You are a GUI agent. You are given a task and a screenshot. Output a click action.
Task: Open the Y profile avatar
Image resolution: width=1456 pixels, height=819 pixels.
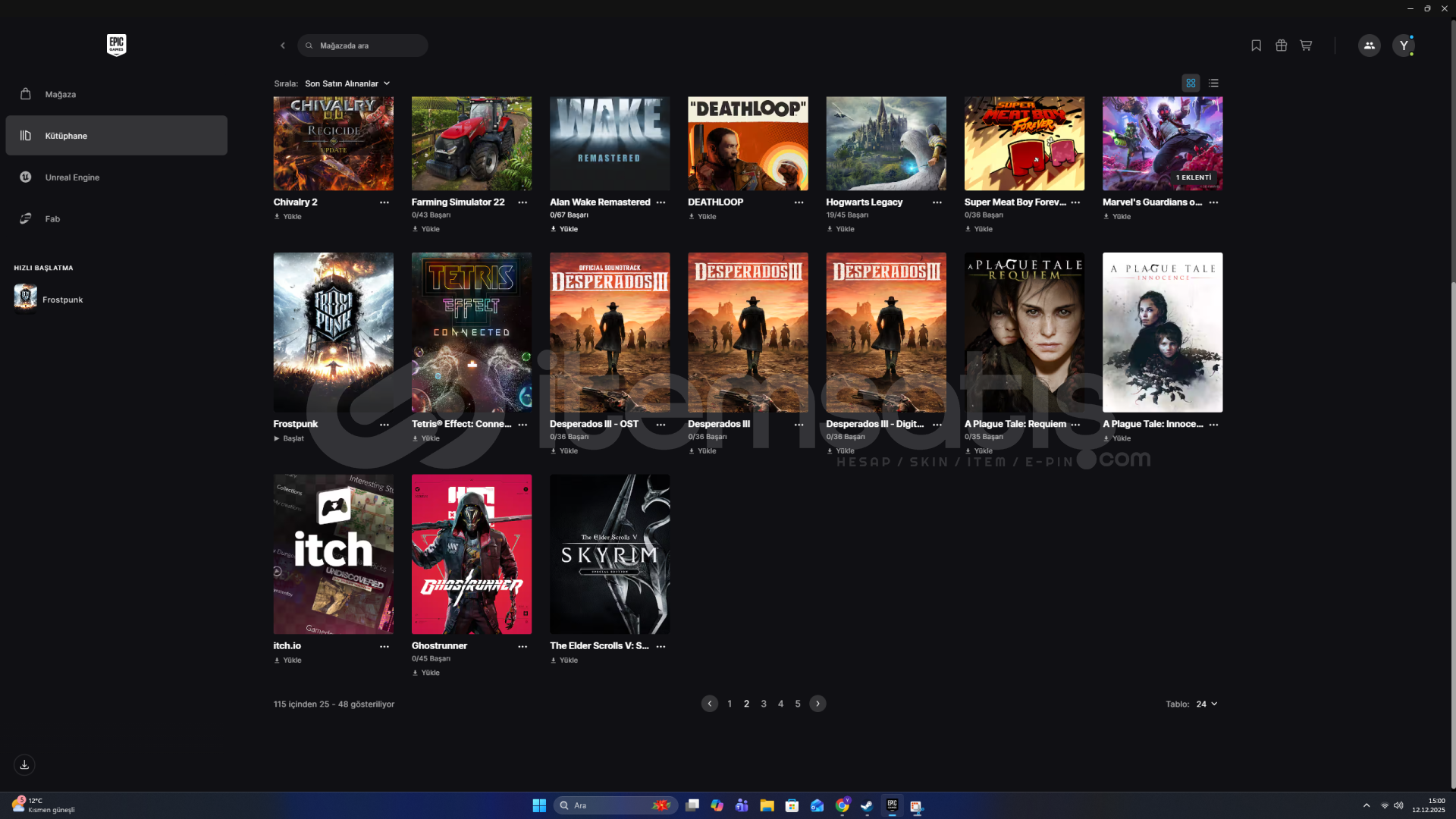coord(1404,45)
